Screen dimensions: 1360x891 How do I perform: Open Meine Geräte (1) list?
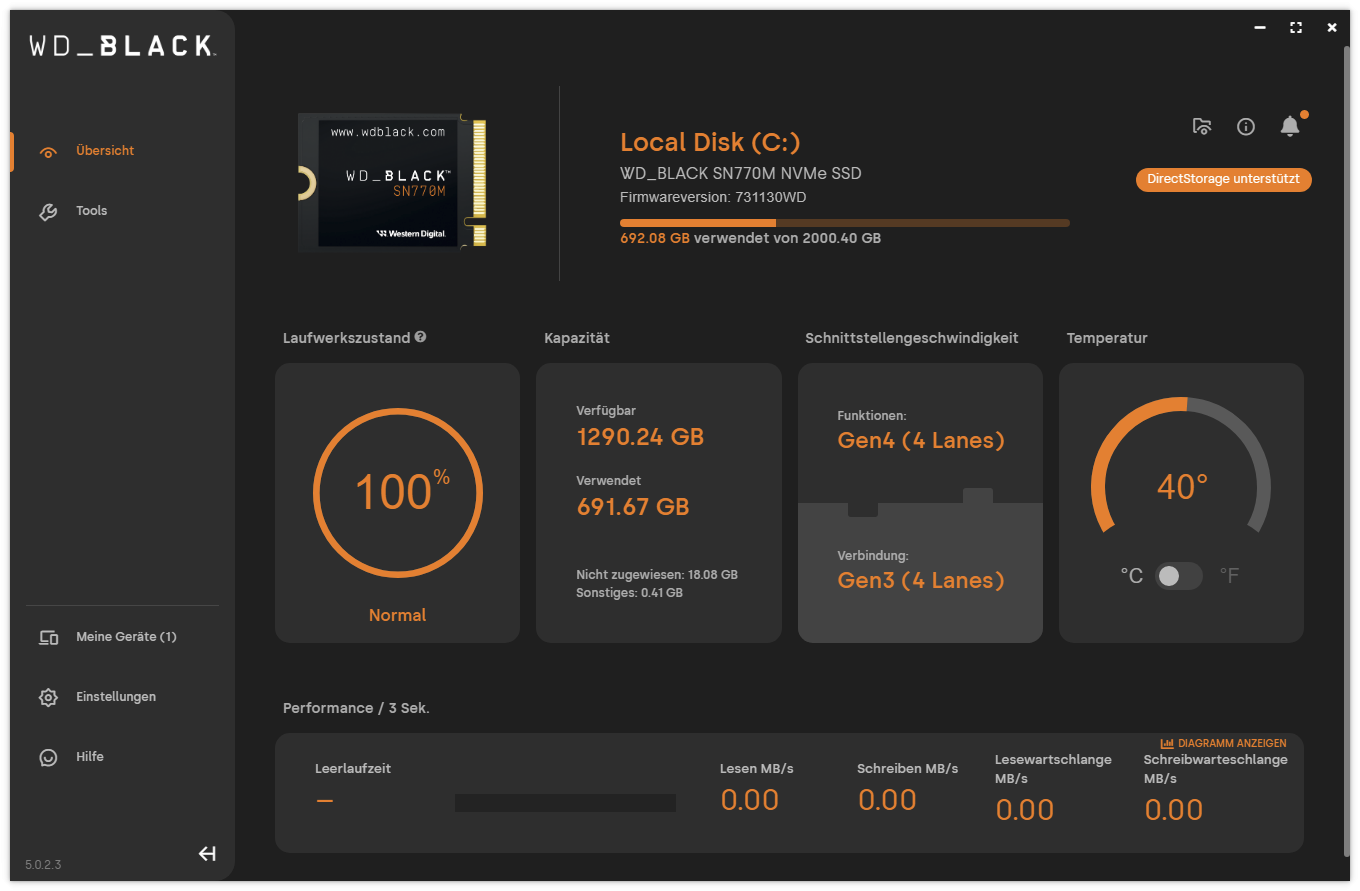point(126,637)
